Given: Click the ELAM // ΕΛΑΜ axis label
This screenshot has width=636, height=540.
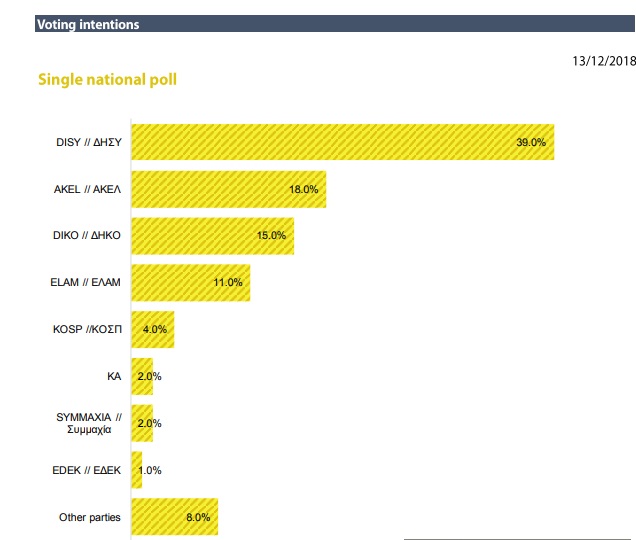Looking at the screenshot, I should (88, 283).
